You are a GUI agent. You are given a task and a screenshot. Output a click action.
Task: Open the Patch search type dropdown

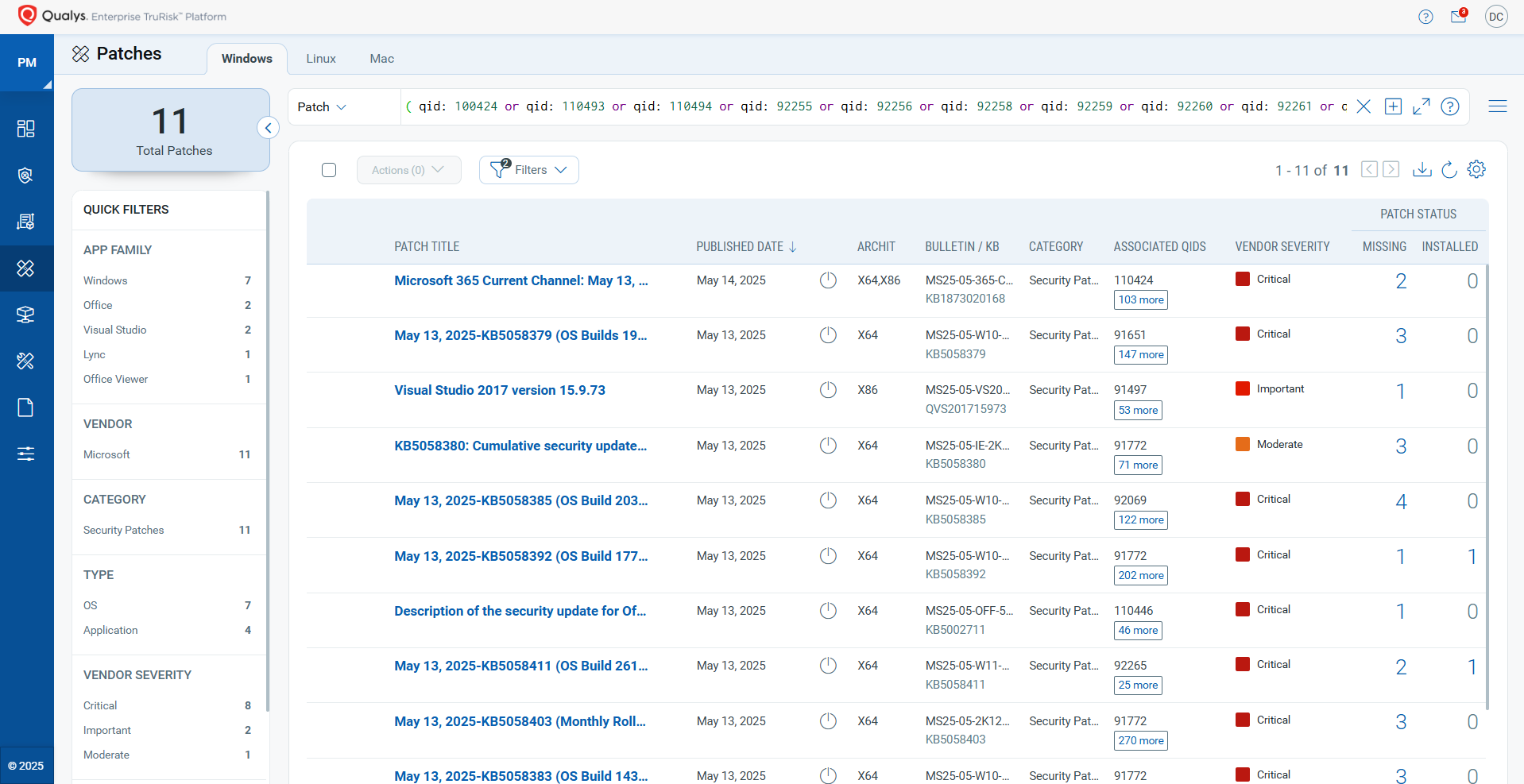click(x=322, y=106)
